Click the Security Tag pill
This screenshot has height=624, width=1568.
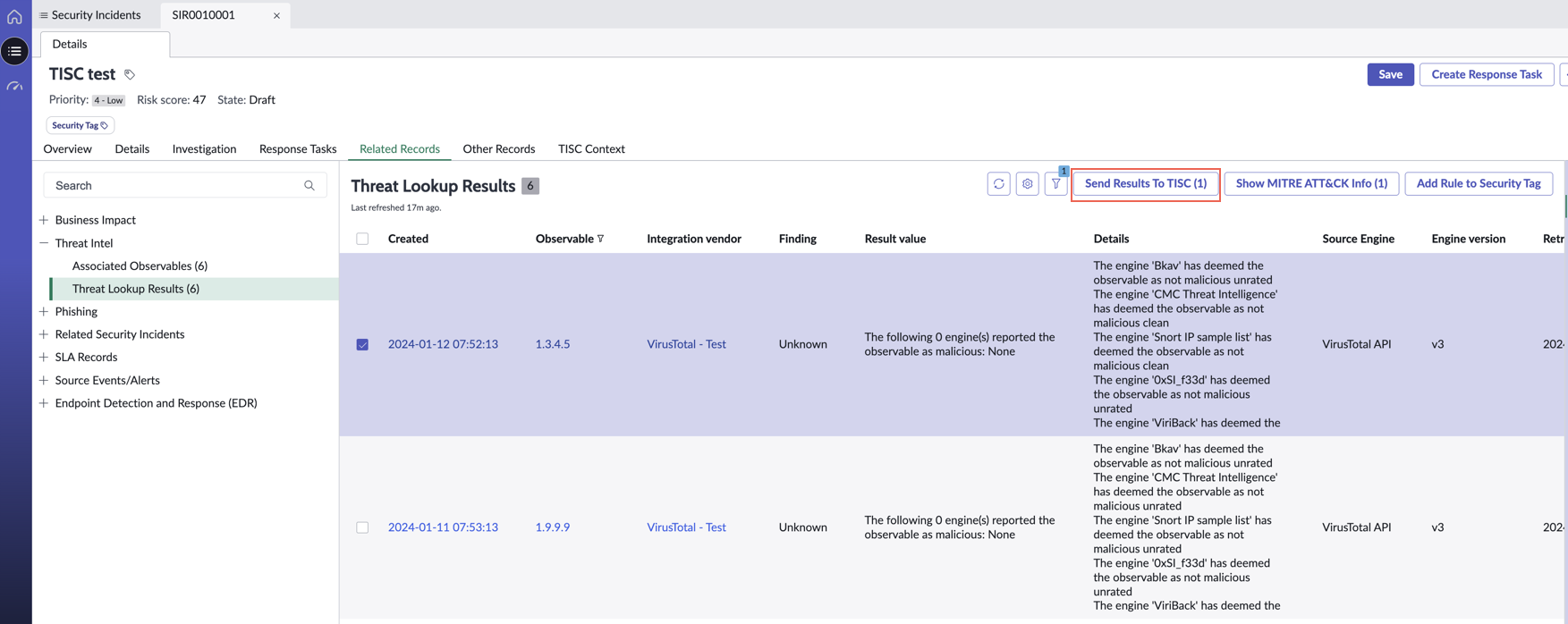(x=80, y=125)
